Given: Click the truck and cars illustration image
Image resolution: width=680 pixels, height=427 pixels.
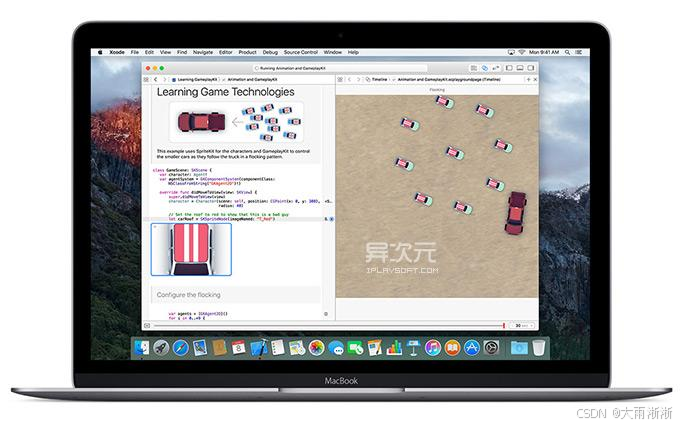Looking at the screenshot, I should (236, 122).
